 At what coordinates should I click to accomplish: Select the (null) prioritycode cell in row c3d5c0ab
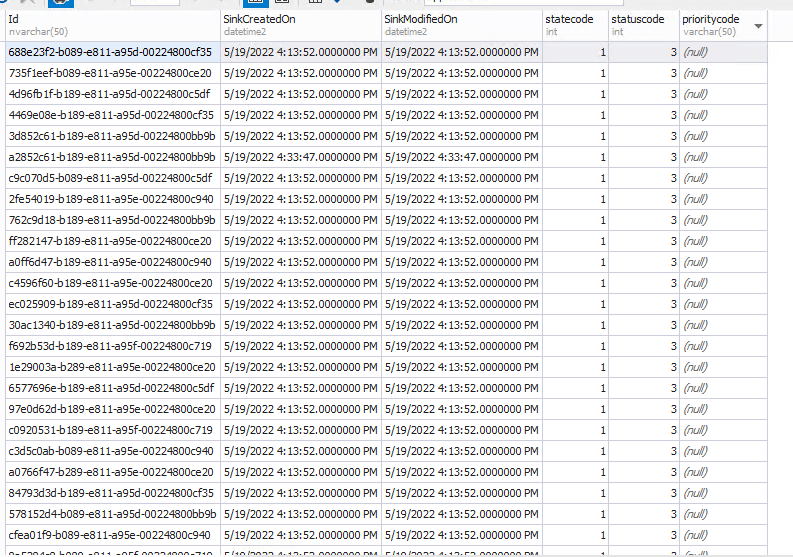coord(723,451)
